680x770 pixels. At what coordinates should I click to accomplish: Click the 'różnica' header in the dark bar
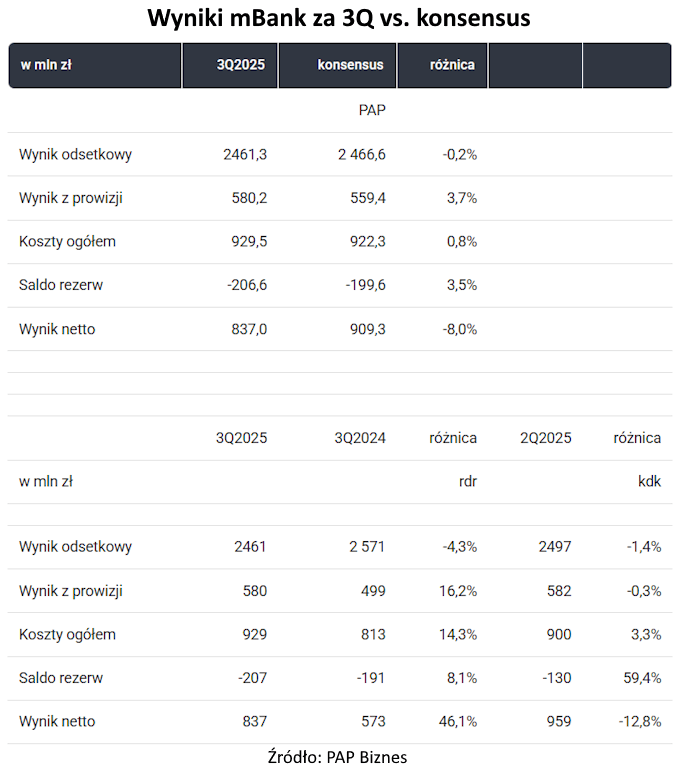click(452, 65)
